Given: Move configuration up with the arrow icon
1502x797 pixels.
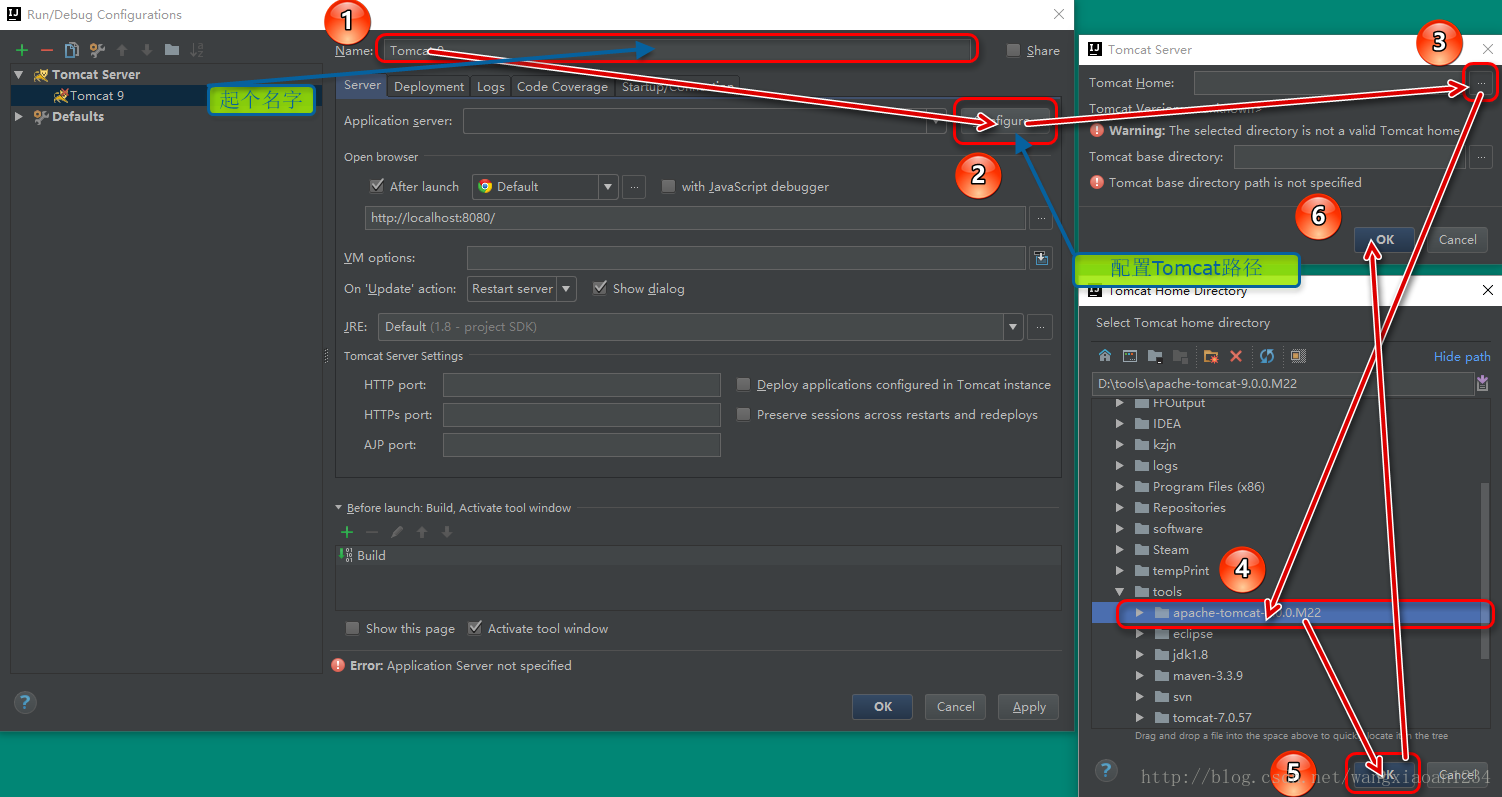Looking at the screenshot, I should click(122, 50).
